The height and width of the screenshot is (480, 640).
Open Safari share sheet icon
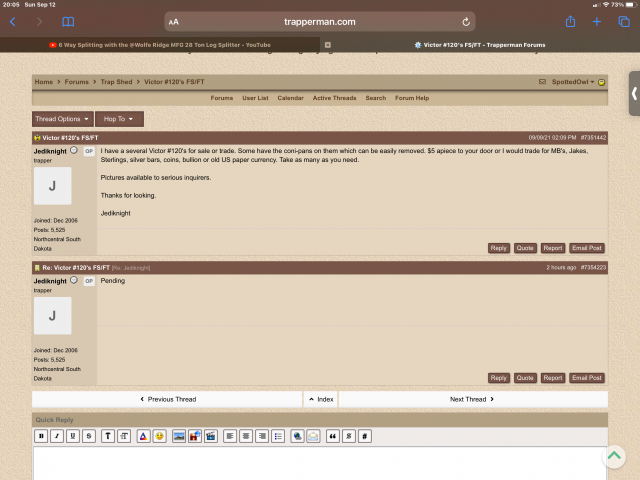(570, 21)
